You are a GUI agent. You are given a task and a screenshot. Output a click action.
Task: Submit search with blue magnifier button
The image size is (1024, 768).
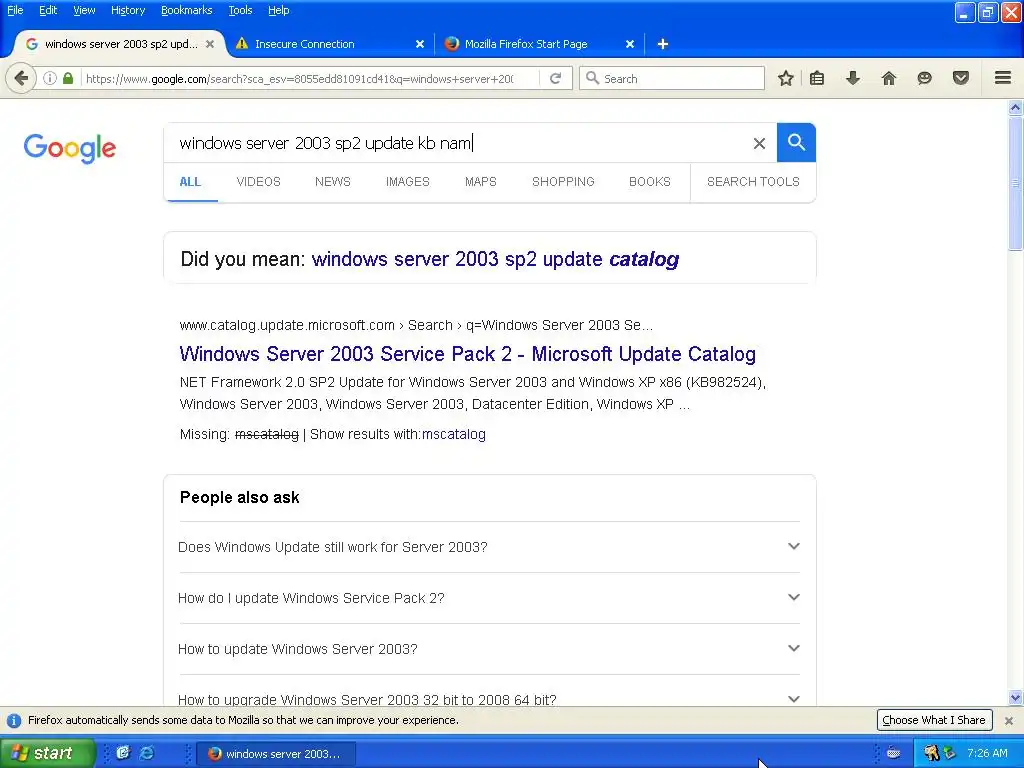[796, 142]
